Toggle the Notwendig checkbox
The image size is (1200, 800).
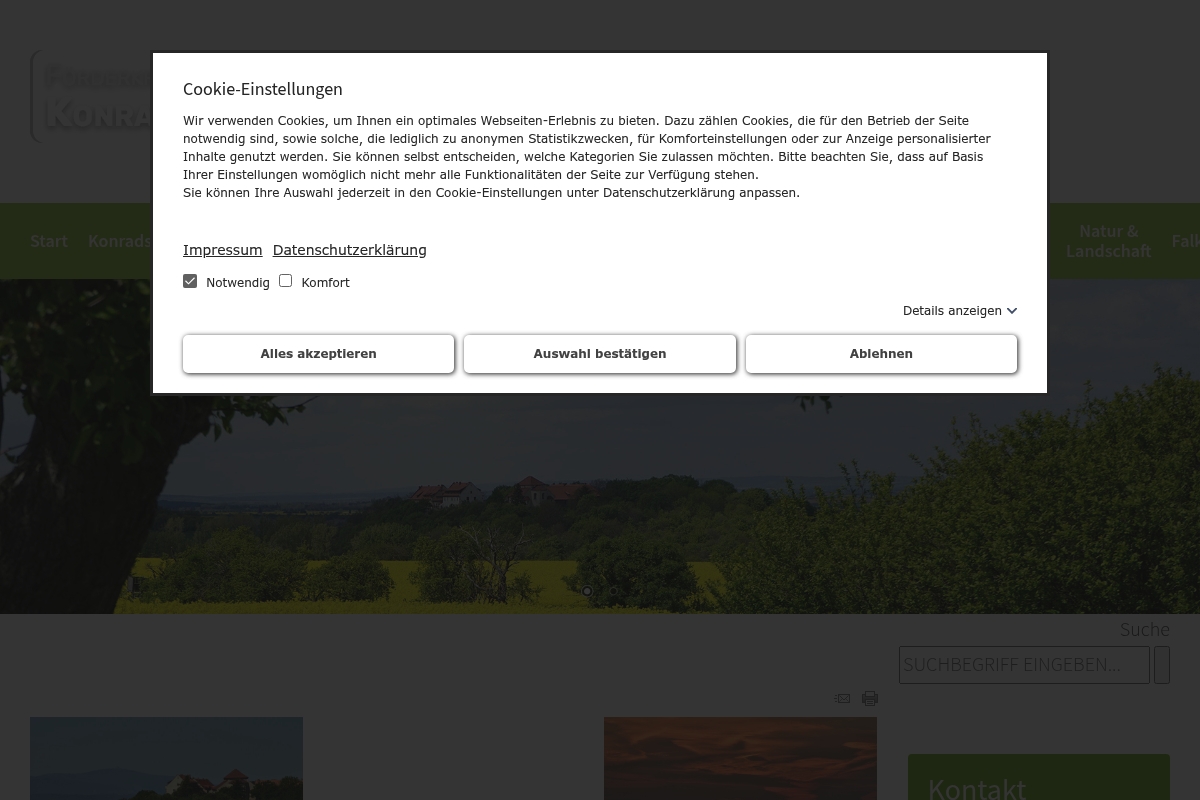click(x=190, y=281)
